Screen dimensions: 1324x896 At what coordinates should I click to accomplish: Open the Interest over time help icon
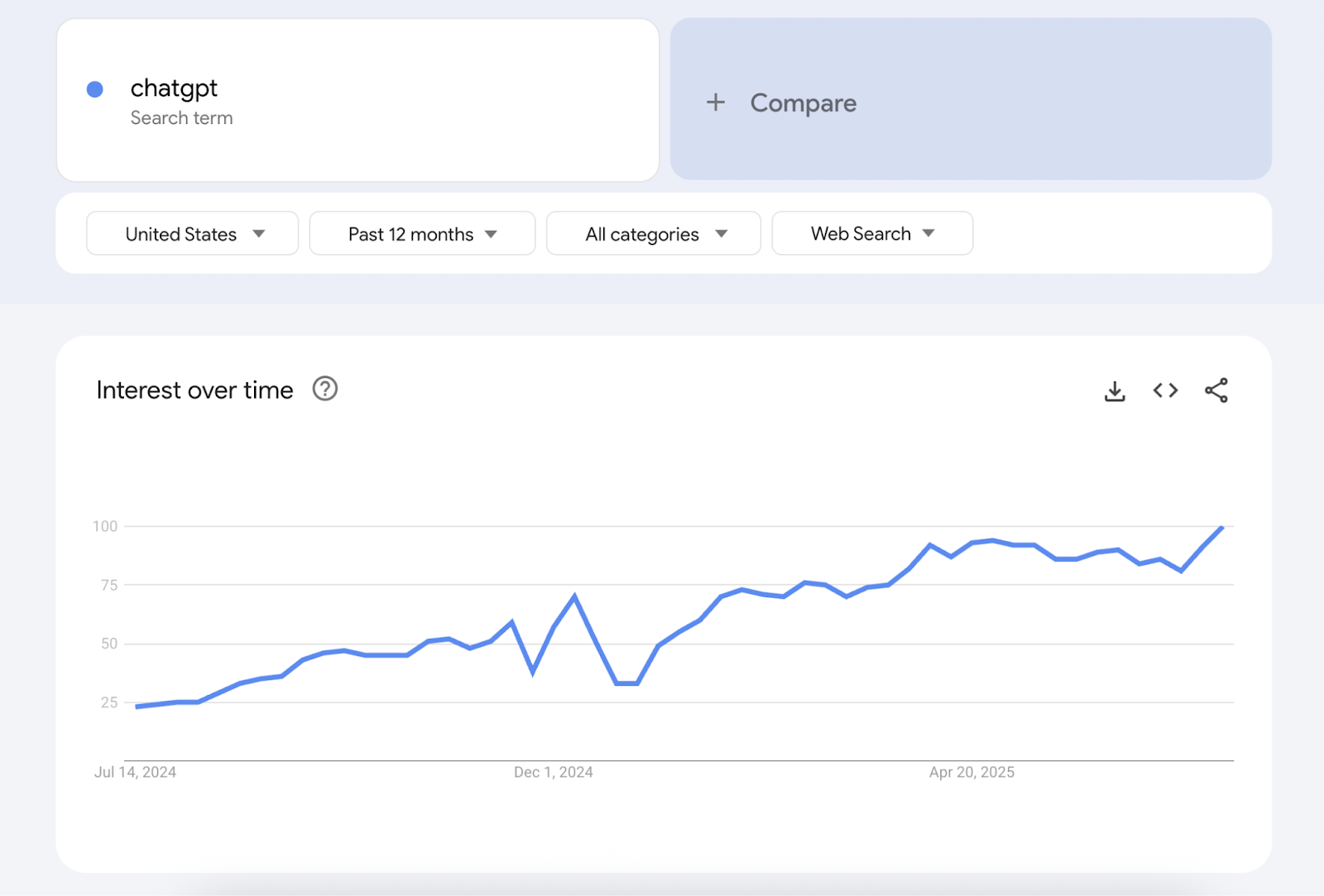tap(324, 389)
